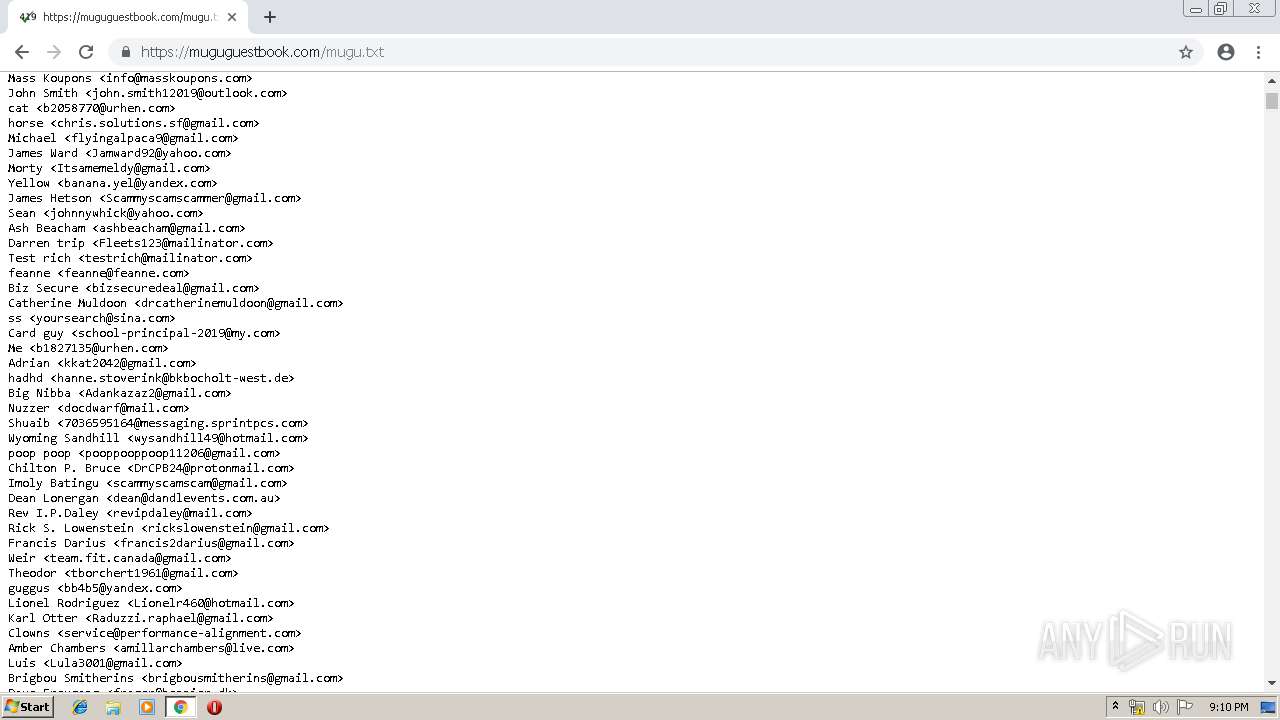The width and height of the screenshot is (1280, 720).
Task: Click the line 'feanne <feanne@feanne.com>'
Action: coord(99,273)
